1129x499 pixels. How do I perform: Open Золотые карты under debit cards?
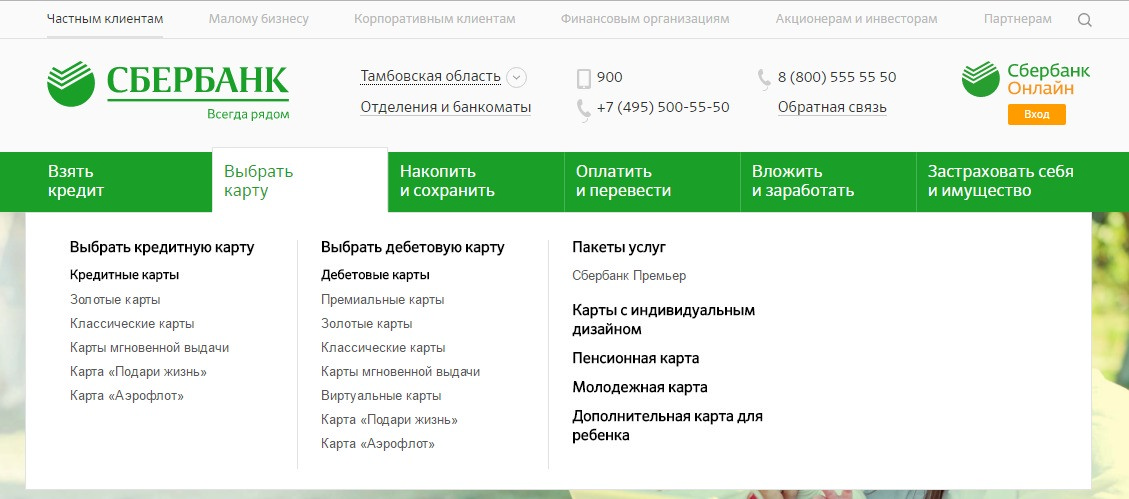tap(367, 324)
